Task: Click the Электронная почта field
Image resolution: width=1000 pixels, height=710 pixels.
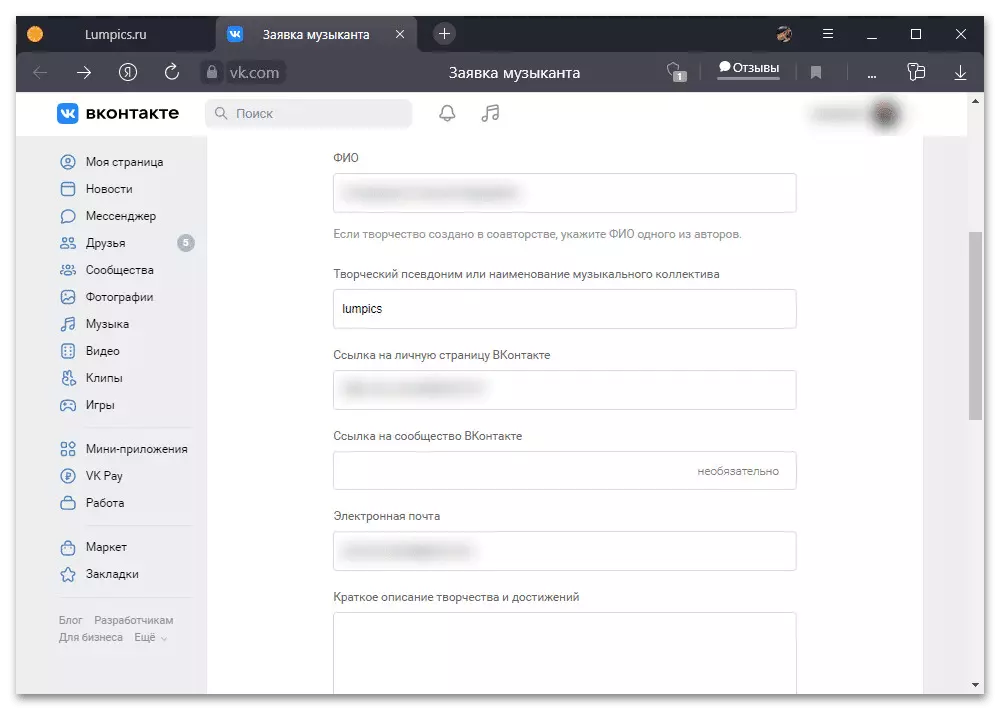Action: coord(564,551)
